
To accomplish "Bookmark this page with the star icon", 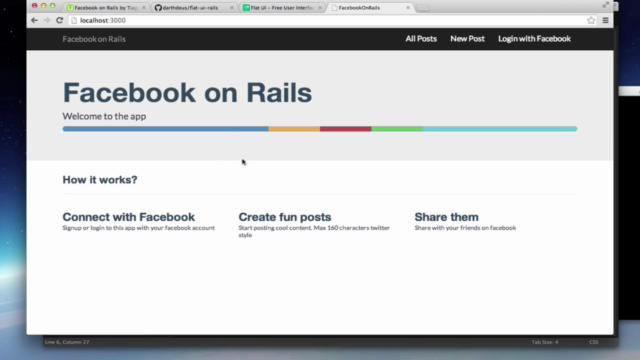I will click(x=591, y=20).
